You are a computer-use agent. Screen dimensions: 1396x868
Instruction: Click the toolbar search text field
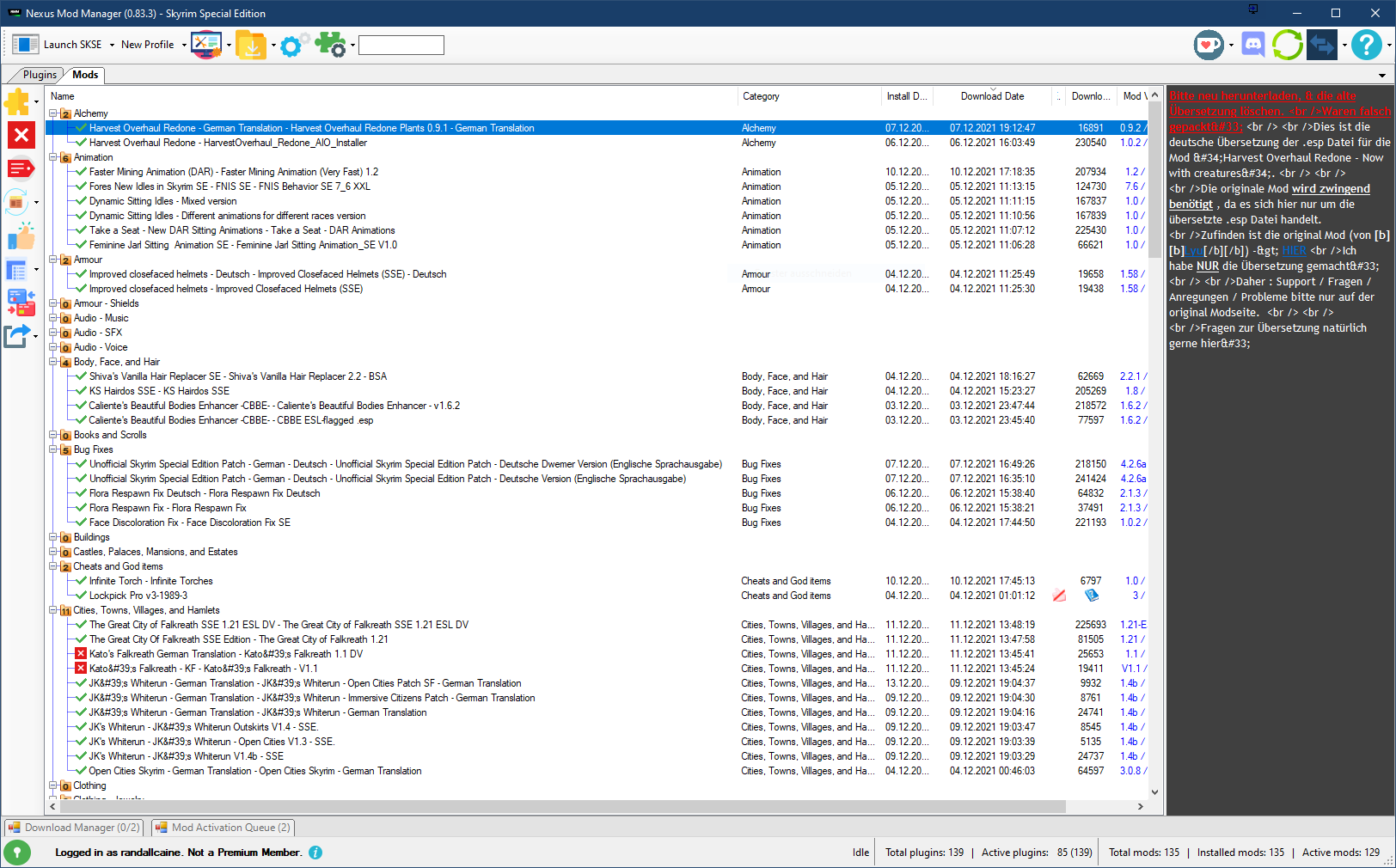point(401,45)
